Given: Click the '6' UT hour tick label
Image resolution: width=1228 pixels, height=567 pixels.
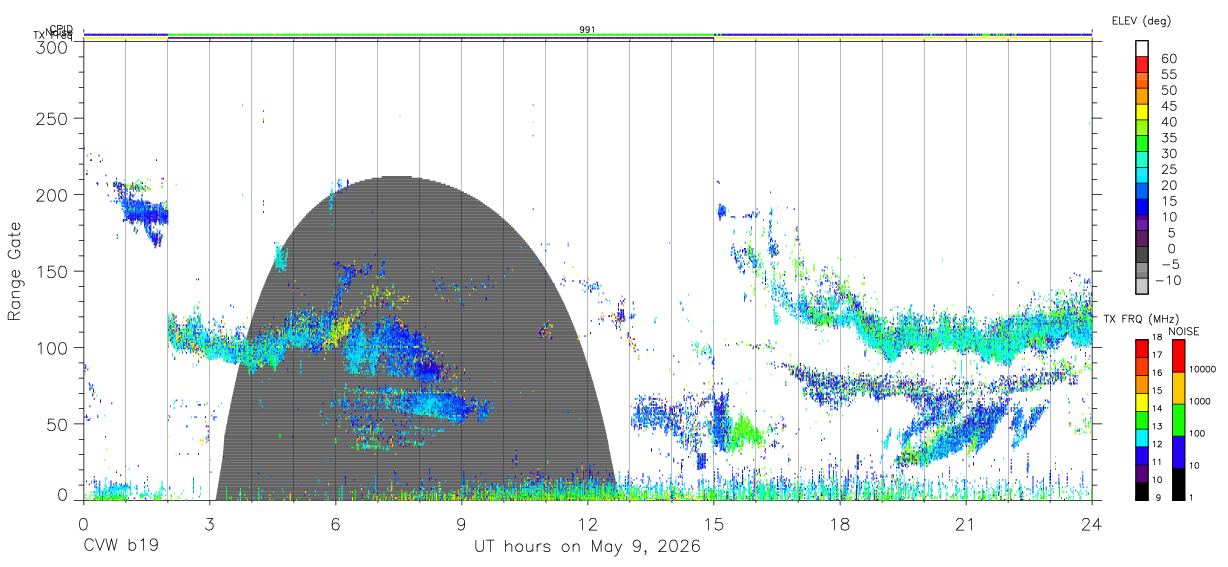Looking at the screenshot, I should pyautogui.click(x=336, y=524).
